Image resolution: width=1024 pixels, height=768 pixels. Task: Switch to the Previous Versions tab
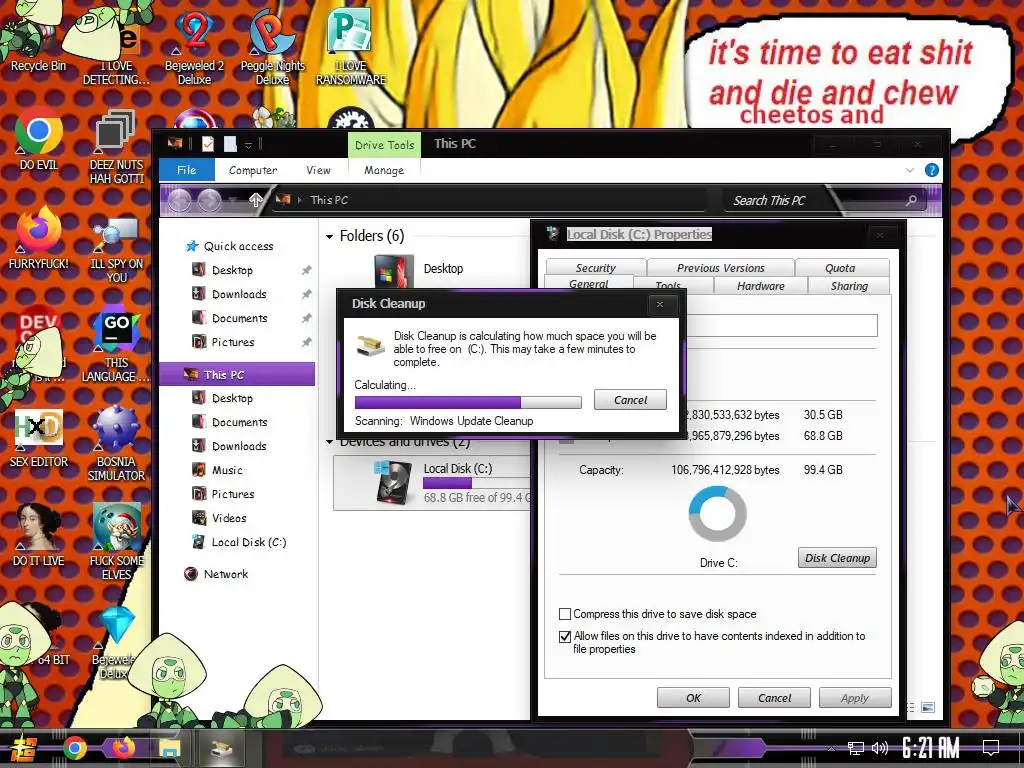pos(720,268)
